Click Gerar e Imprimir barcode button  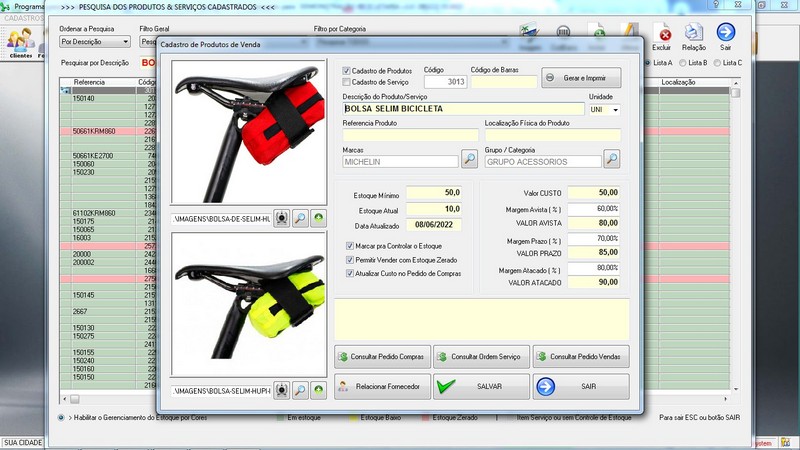581,78
